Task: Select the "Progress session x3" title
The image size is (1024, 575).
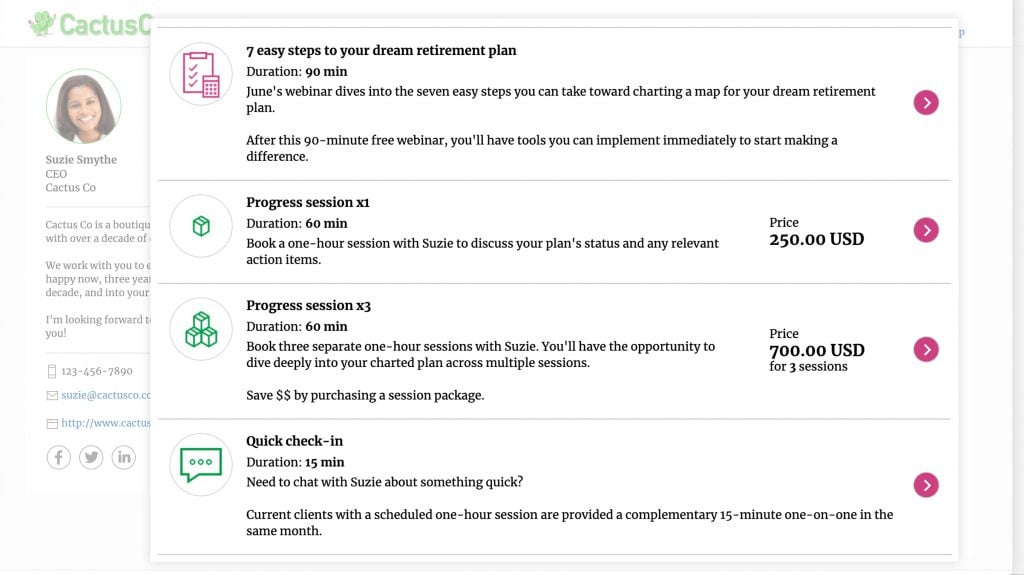Action: click(x=308, y=305)
